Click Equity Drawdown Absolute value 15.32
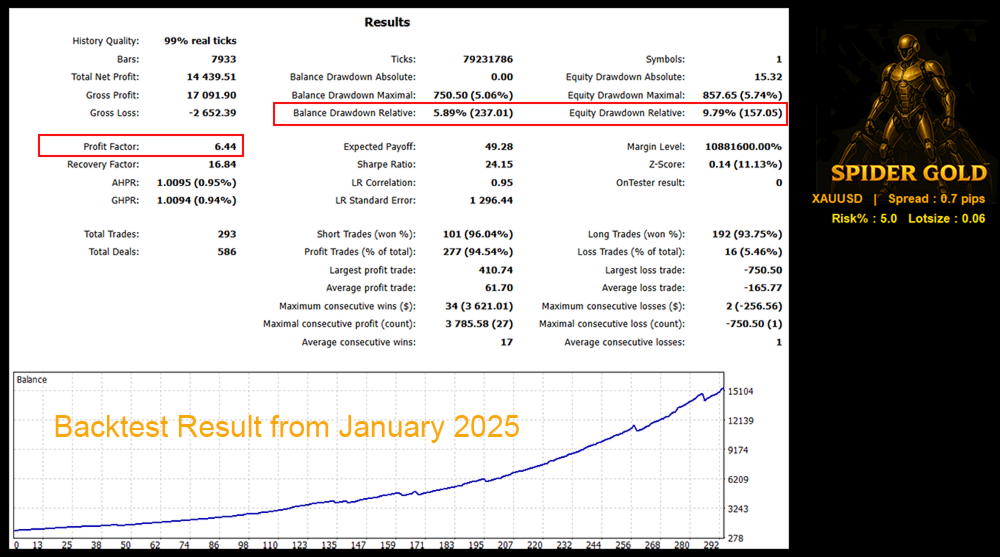The height and width of the screenshot is (557, 1000). tap(768, 77)
